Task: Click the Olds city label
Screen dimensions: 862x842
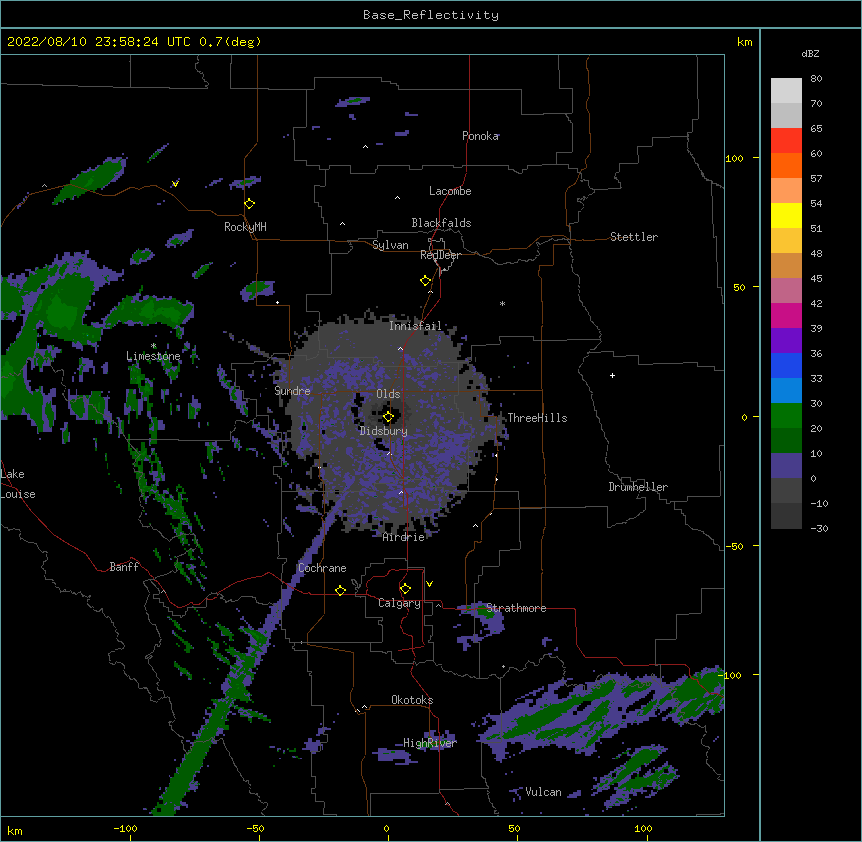Action: pyautogui.click(x=388, y=394)
